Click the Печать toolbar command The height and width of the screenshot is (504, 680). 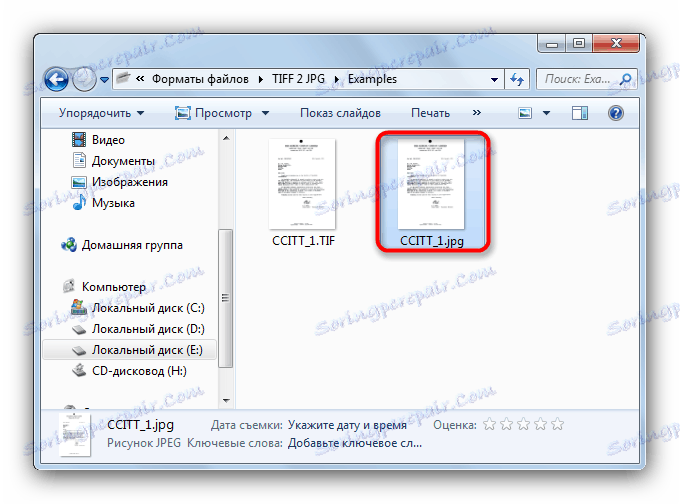pyautogui.click(x=430, y=113)
